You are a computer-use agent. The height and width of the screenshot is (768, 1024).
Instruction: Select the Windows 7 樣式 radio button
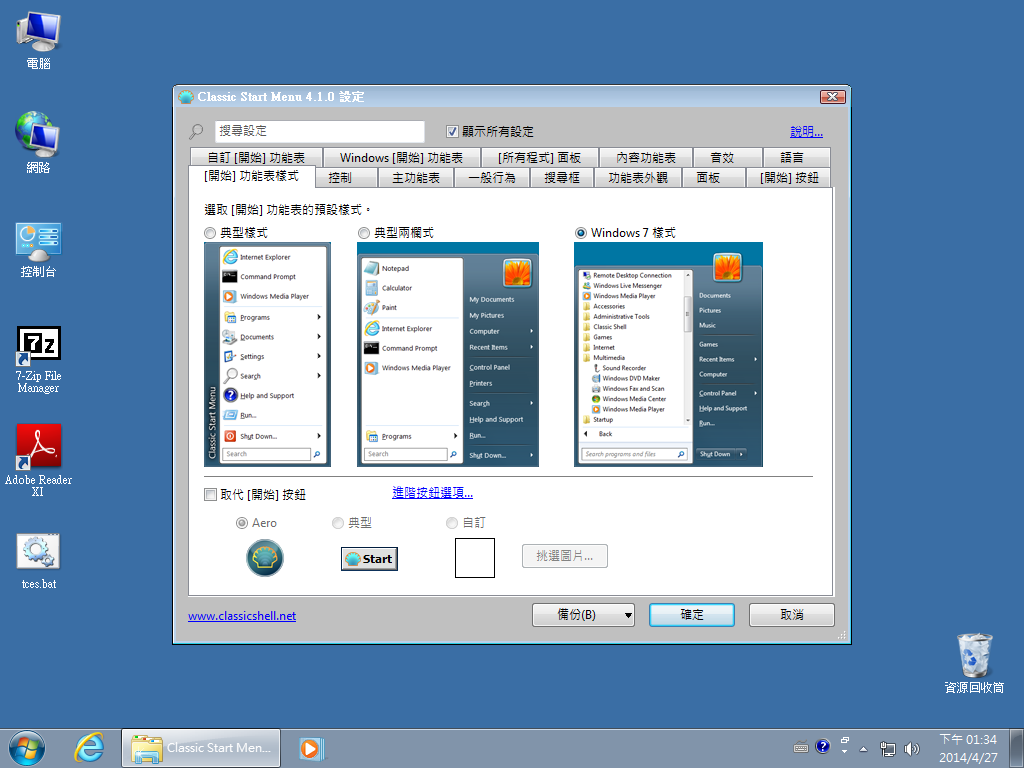[581, 232]
